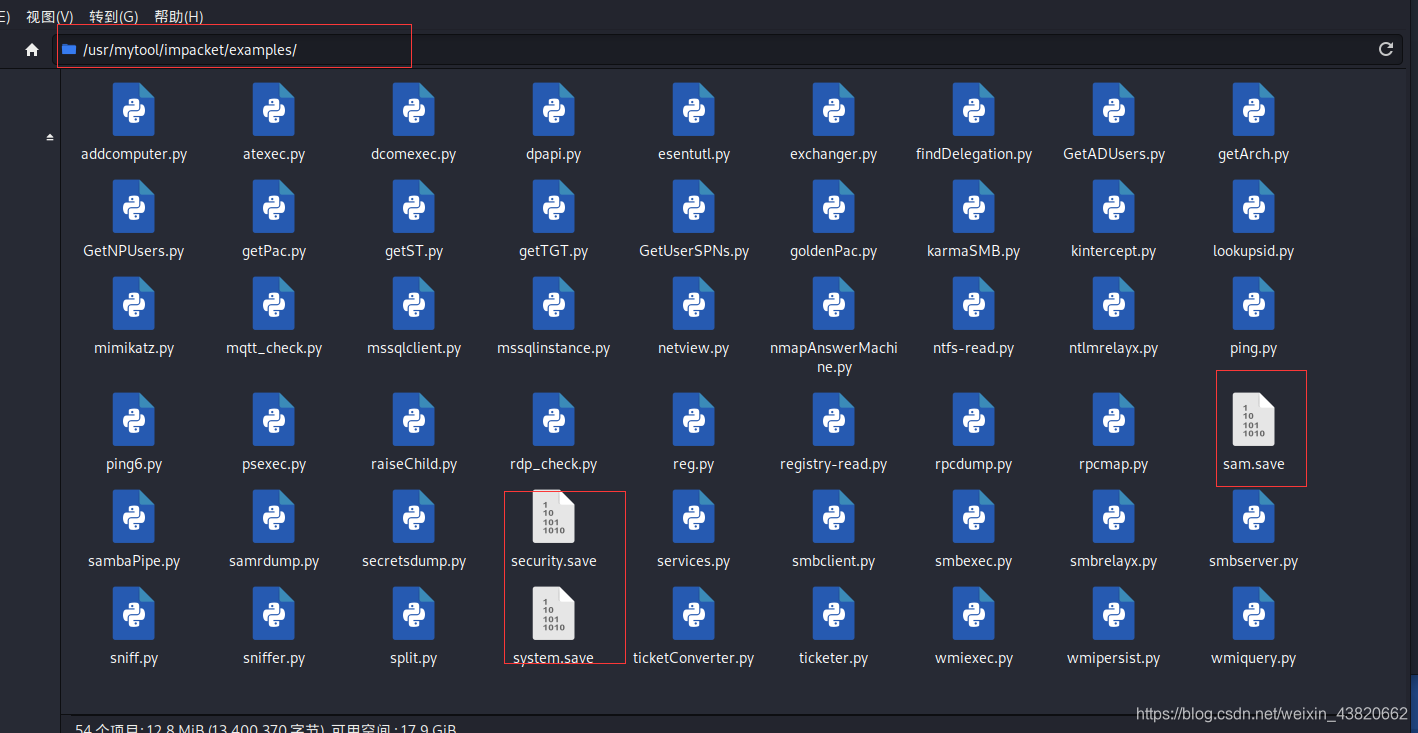Select the atexec.py file icon
The image size is (1418, 733).
coord(274,110)
